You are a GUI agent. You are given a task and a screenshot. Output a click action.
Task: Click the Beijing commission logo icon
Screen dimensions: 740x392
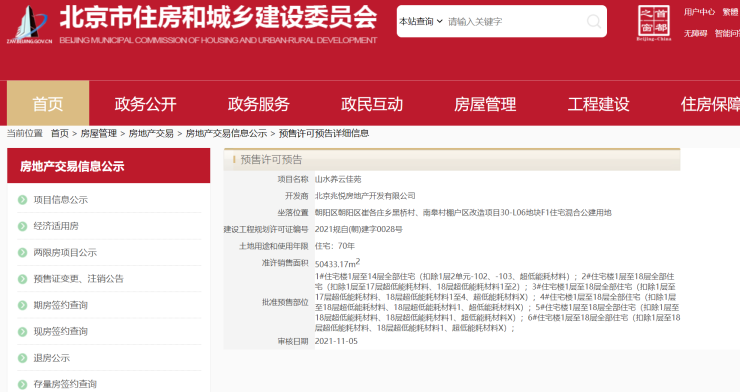pyautogui.click(x=29, y=25)
